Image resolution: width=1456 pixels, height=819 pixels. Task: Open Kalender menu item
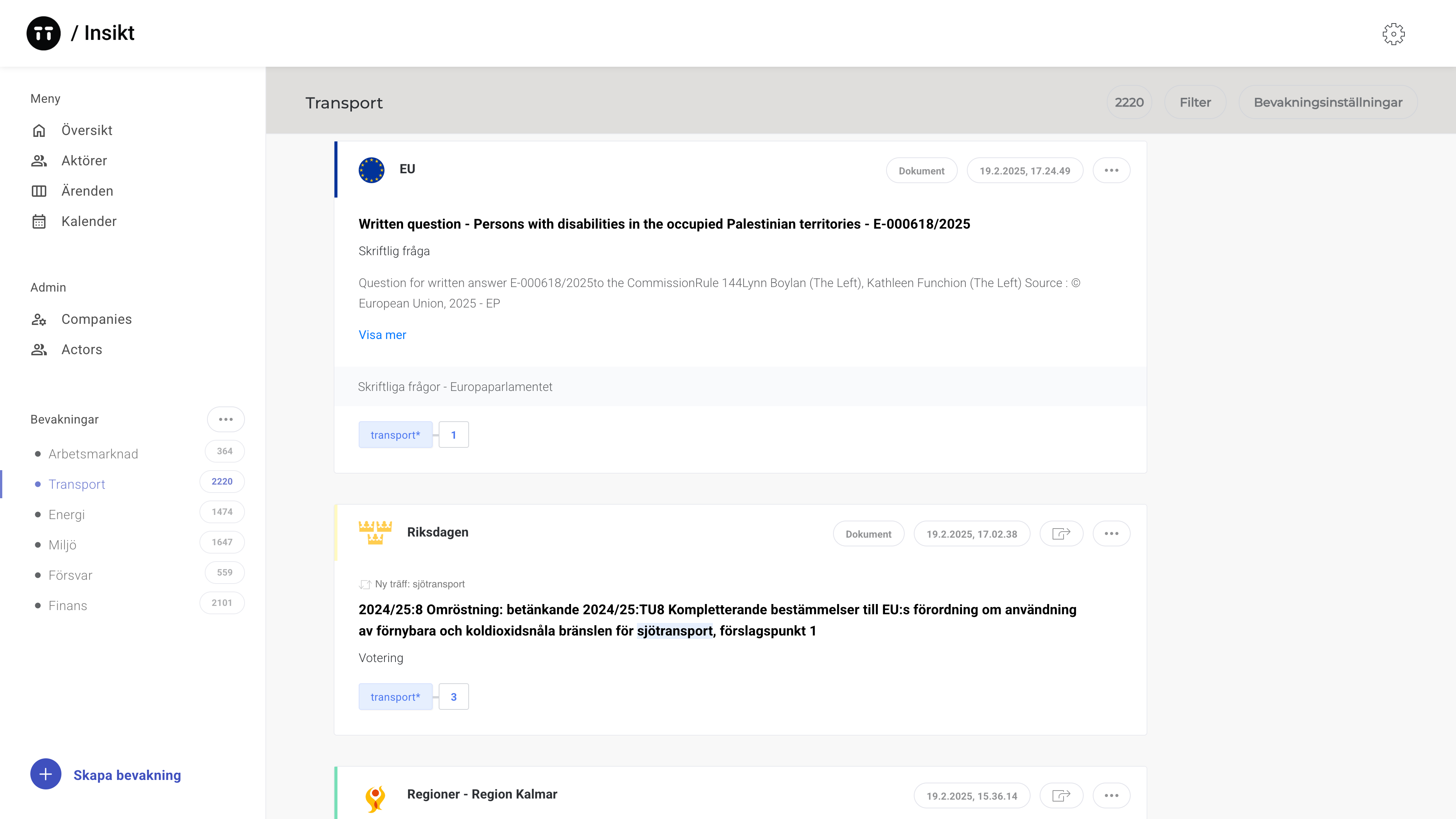[89, 221]
